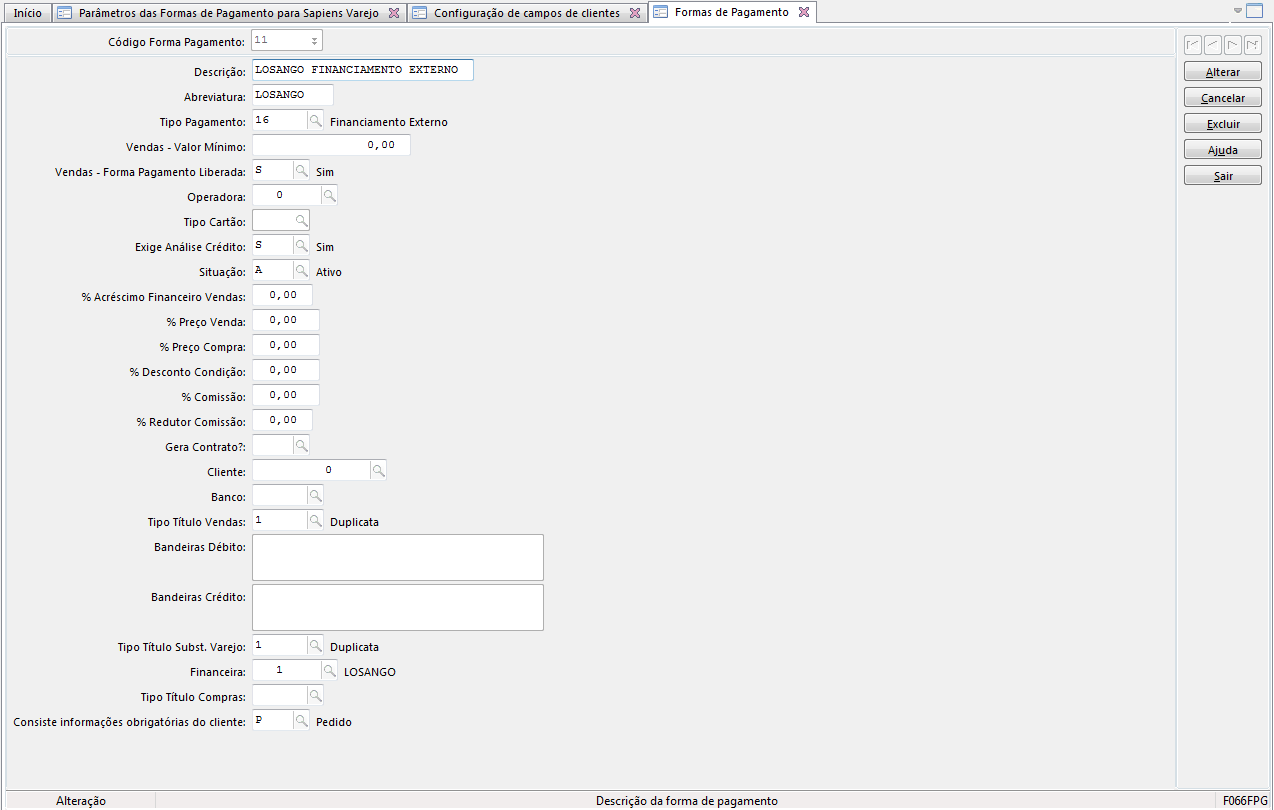1274x810 pixels.
Task: Click the Bandeiras Débito text area
Action: pyautogui.click(x=397, y=557)
